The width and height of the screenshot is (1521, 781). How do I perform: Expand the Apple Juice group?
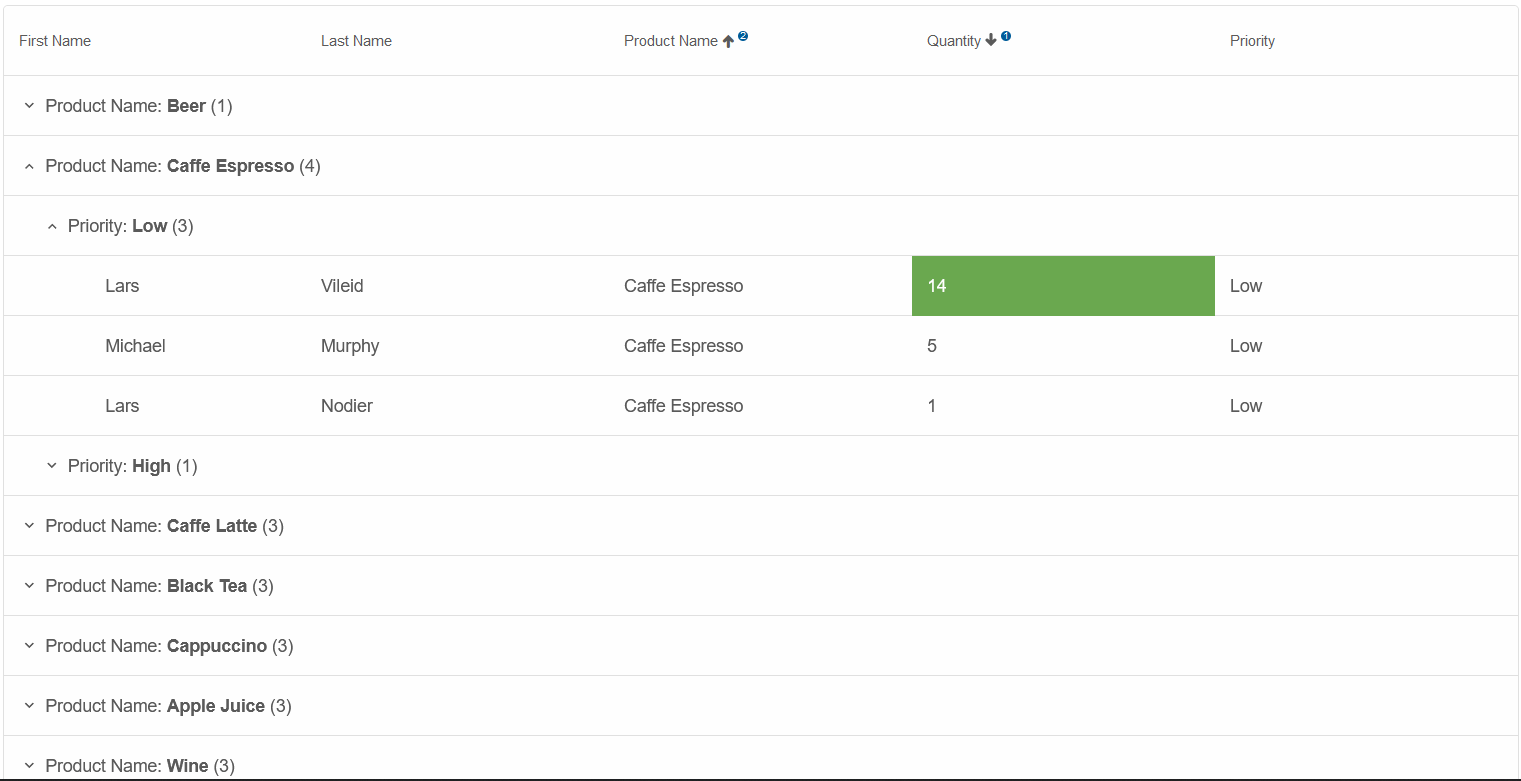pyautogui.click(x=29, y=706)
